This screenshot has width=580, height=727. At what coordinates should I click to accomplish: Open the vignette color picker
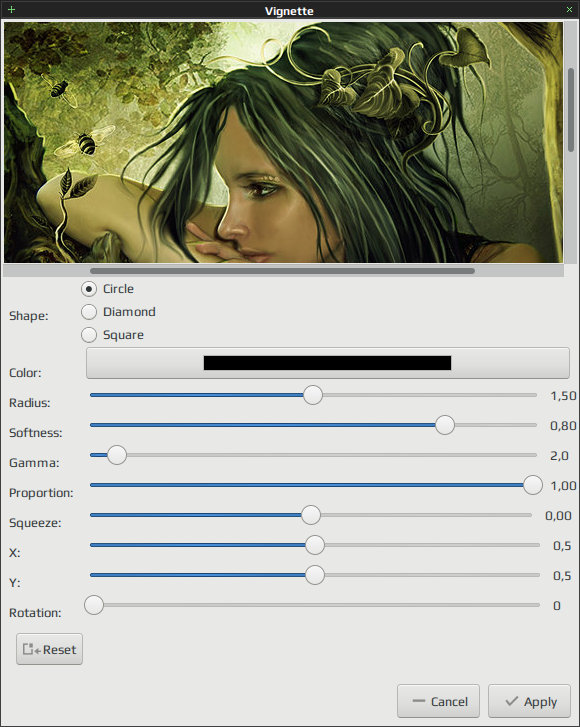point(327,363)
